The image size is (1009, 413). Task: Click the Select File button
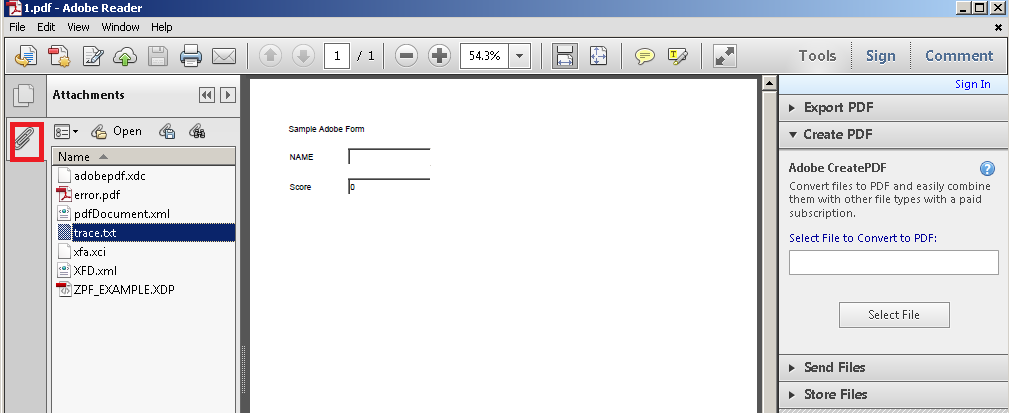pyautogui.click(x=894, y=315)
